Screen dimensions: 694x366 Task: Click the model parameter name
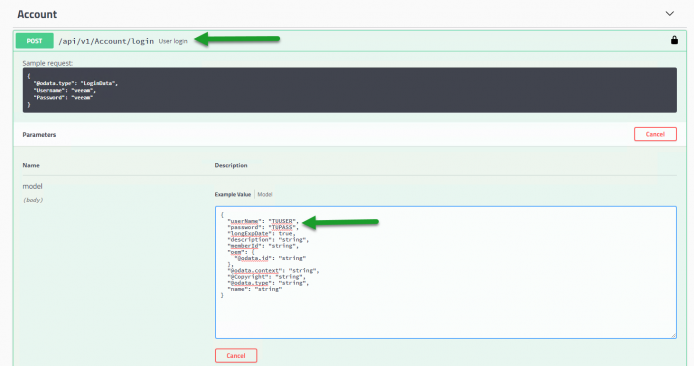pos(32,186)
